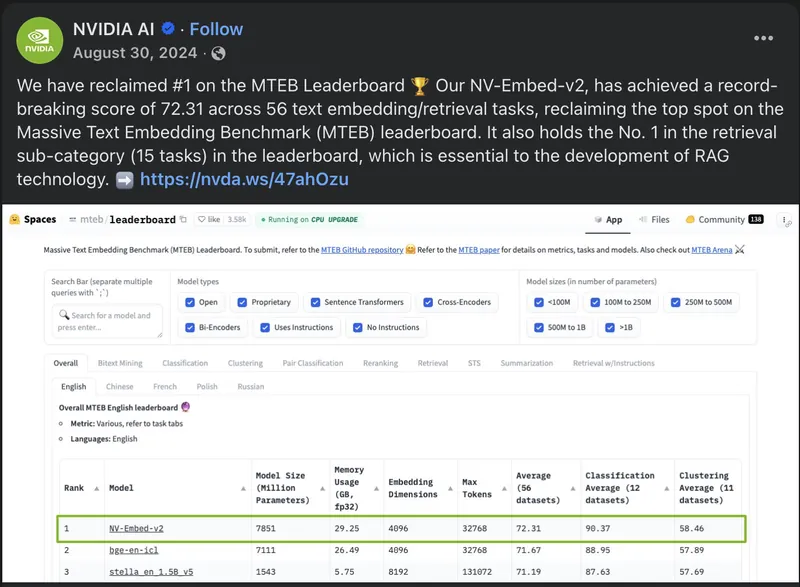Viewport: 800px width, 587px height.
Task: Toggle the Uses Instructions checkbox
Action: point(265,327)
